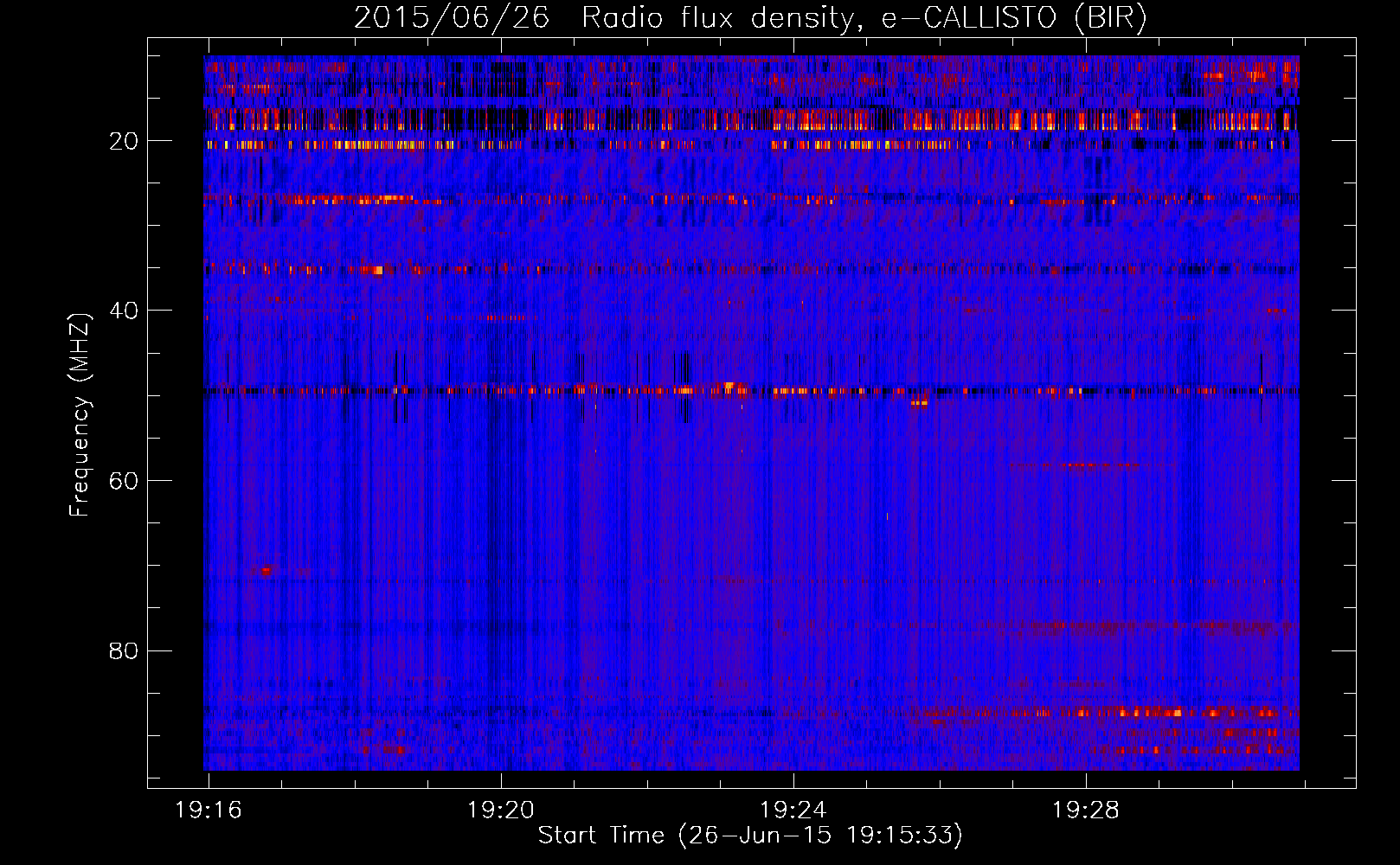Click the "60" frequency tick label

coord(124,481)
